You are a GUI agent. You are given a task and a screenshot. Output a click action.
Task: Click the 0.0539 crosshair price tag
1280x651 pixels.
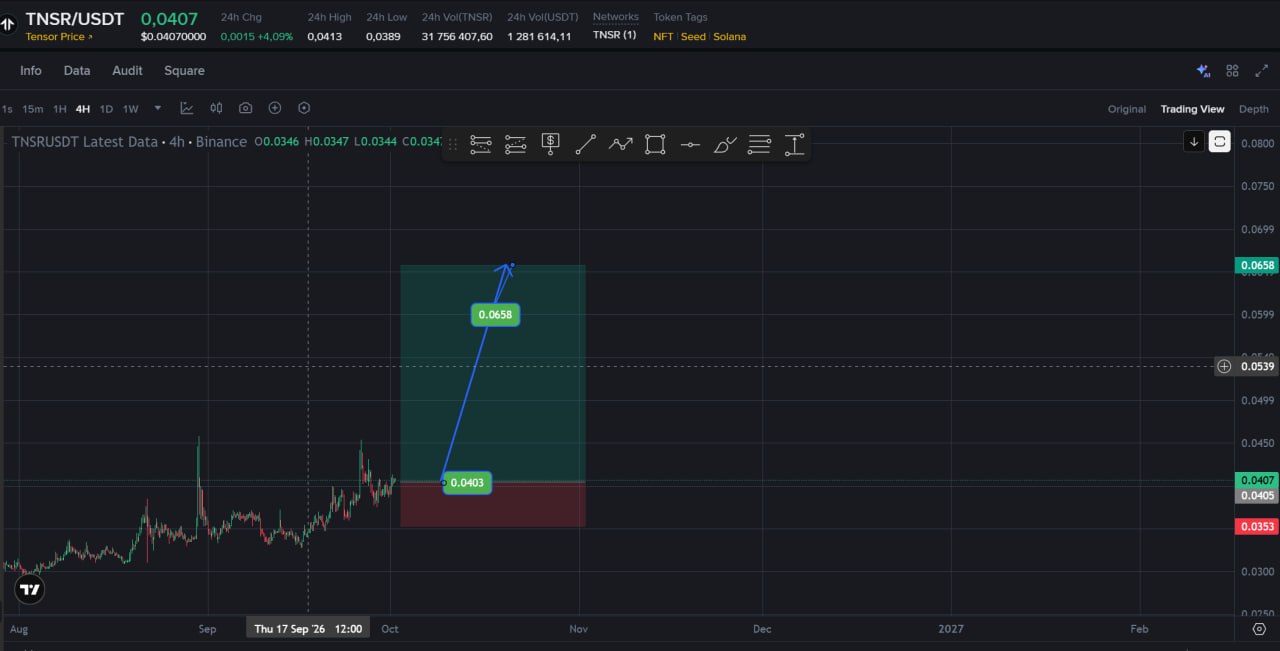[x=1257, y=366]
